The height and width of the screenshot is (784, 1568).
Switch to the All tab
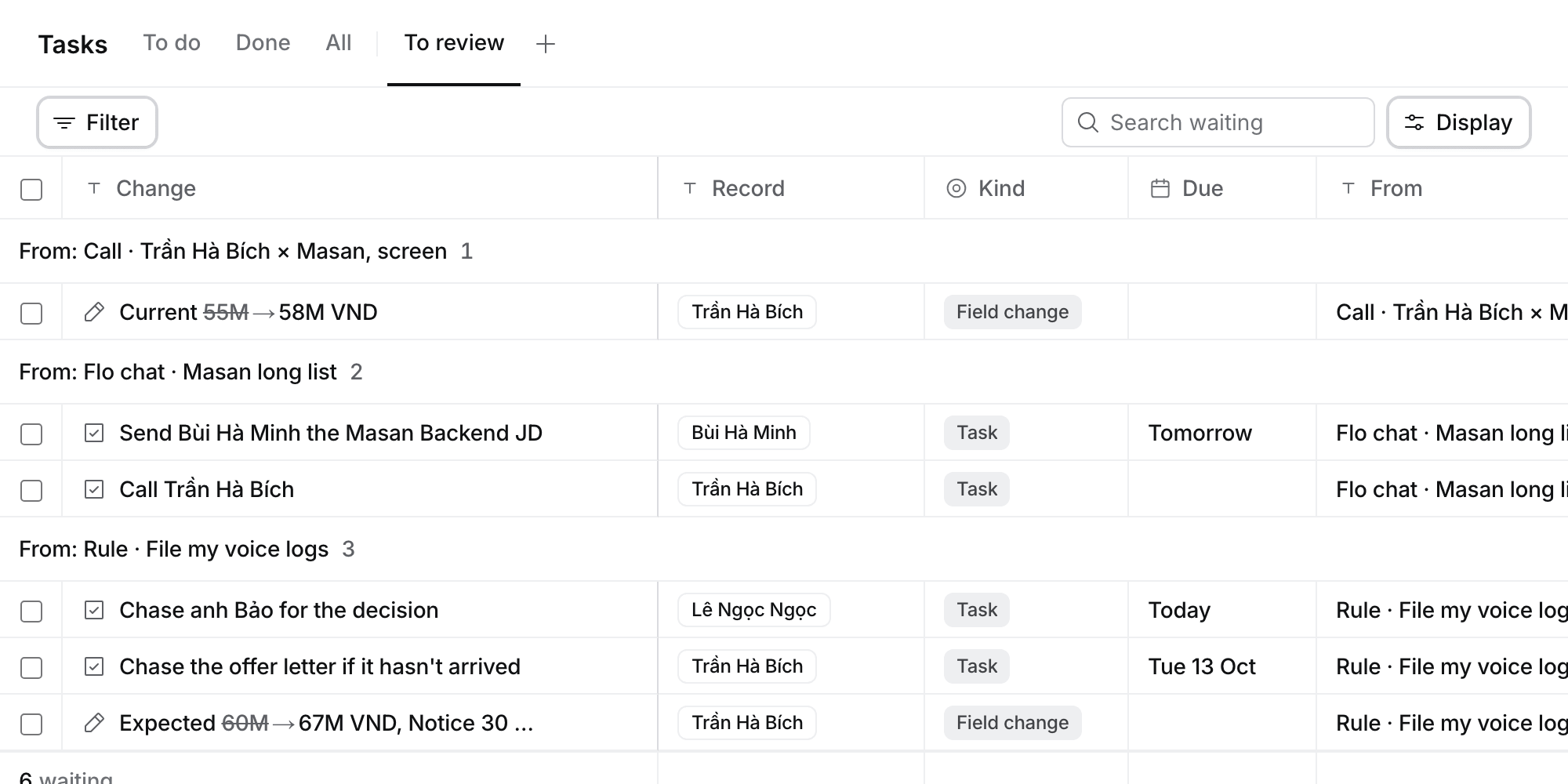click(339, 42)
